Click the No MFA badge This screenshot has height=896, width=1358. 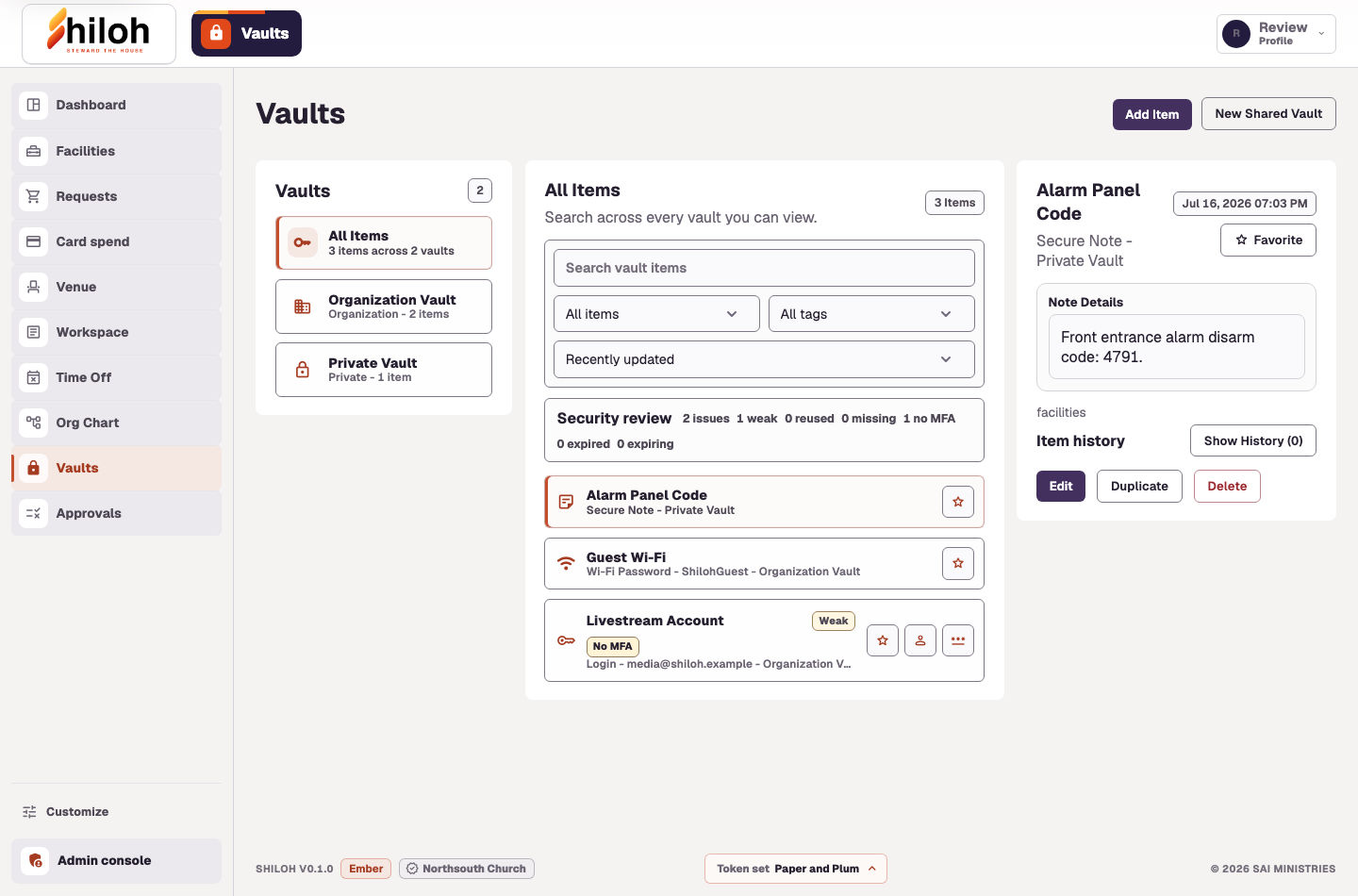[613, 646]
